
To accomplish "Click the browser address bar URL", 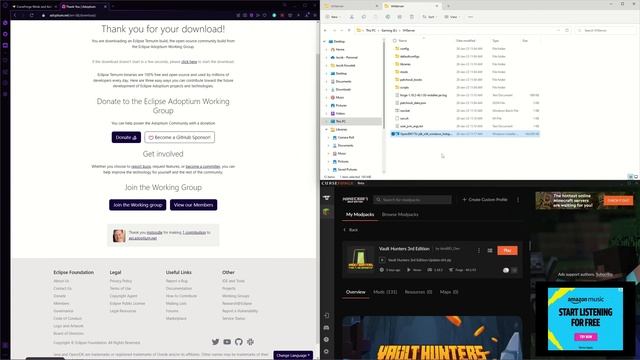I will (x=73, y=15).
